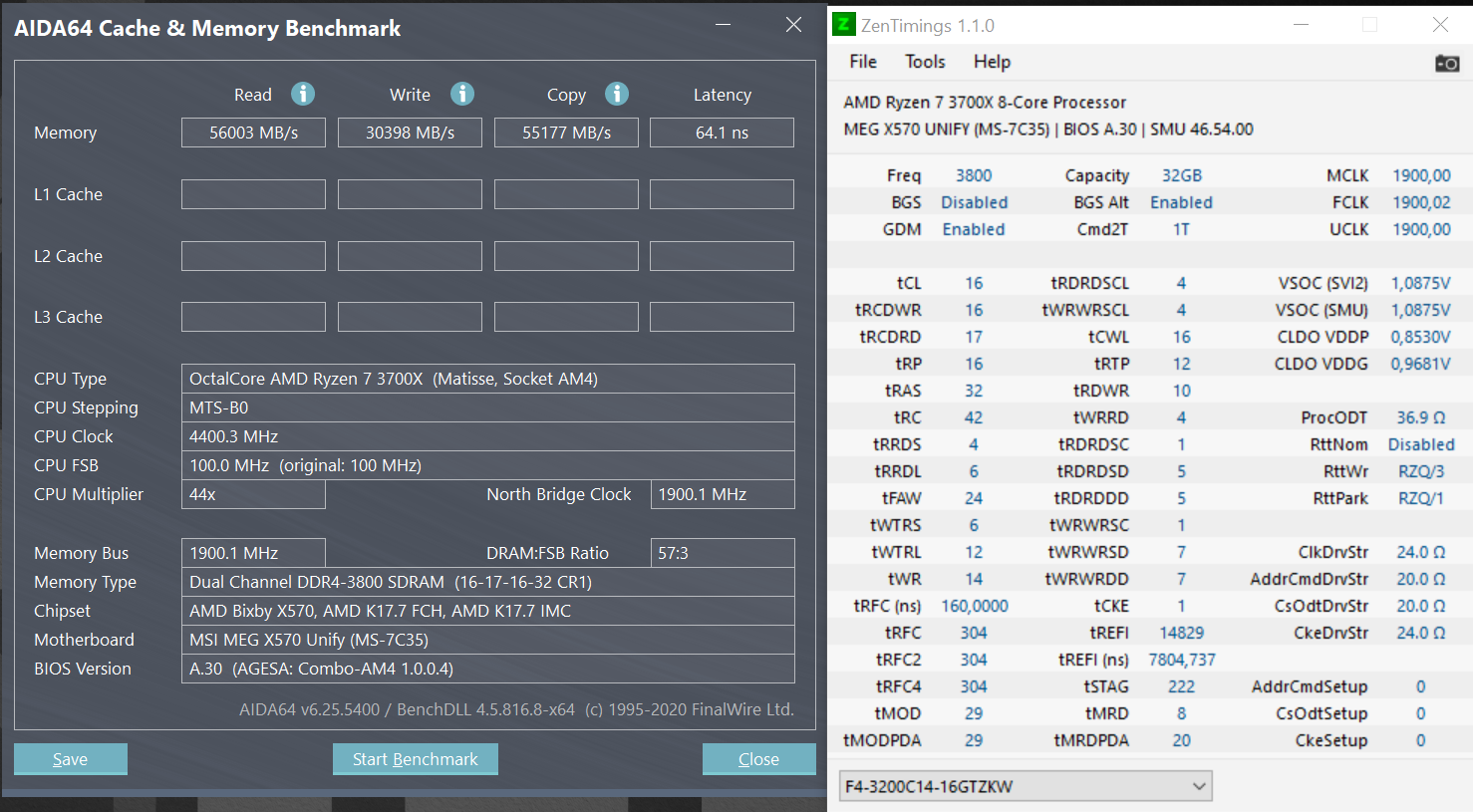Click the tRAS value 32
Viewport: 1473px width, 812px height.
[x=974, y=391]
